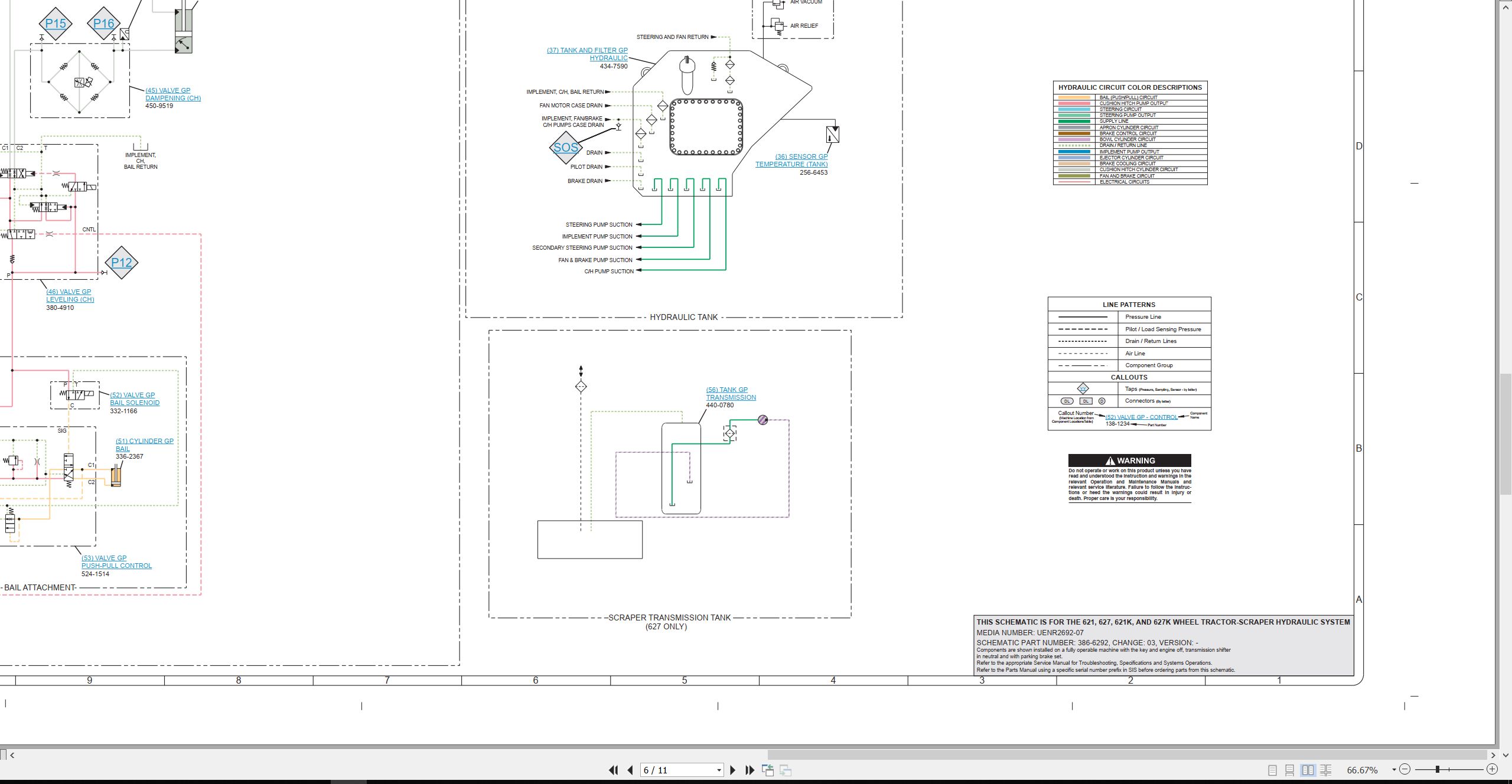1512x784 pixels.
Task: Open (53) Valve GP Push-Pull Control link
Action: (116, 562)
